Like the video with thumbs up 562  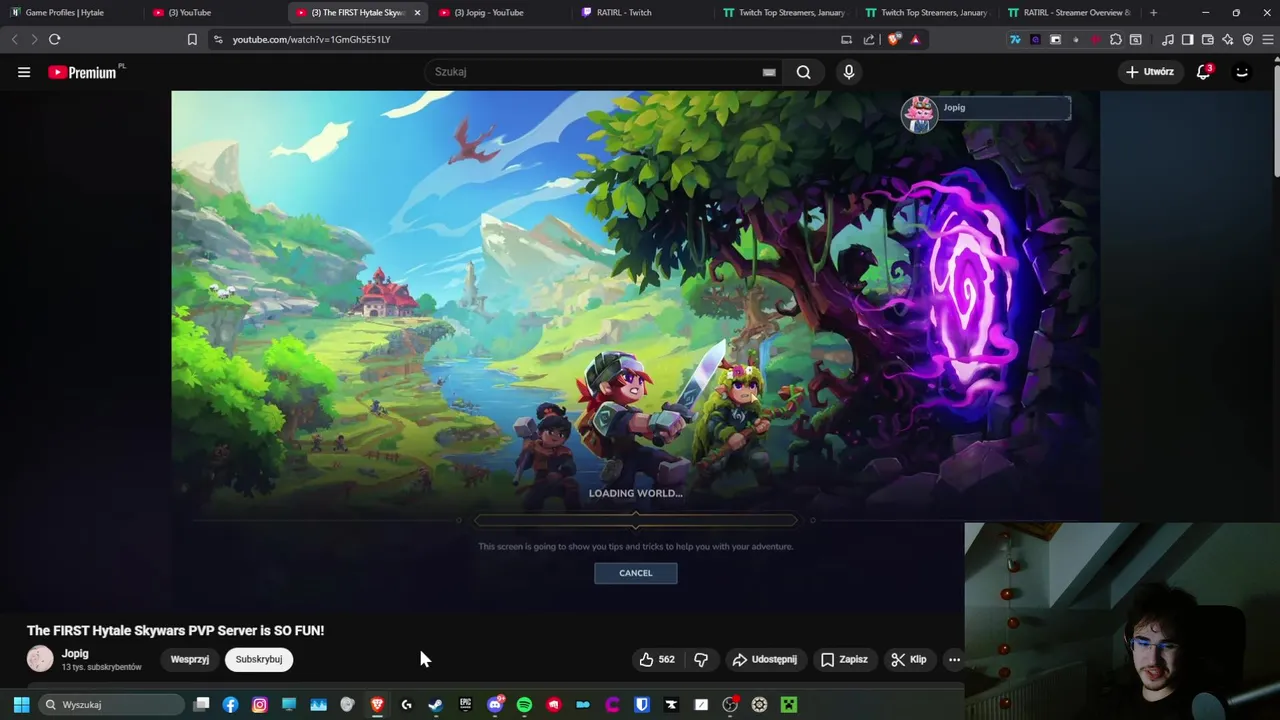657,659
